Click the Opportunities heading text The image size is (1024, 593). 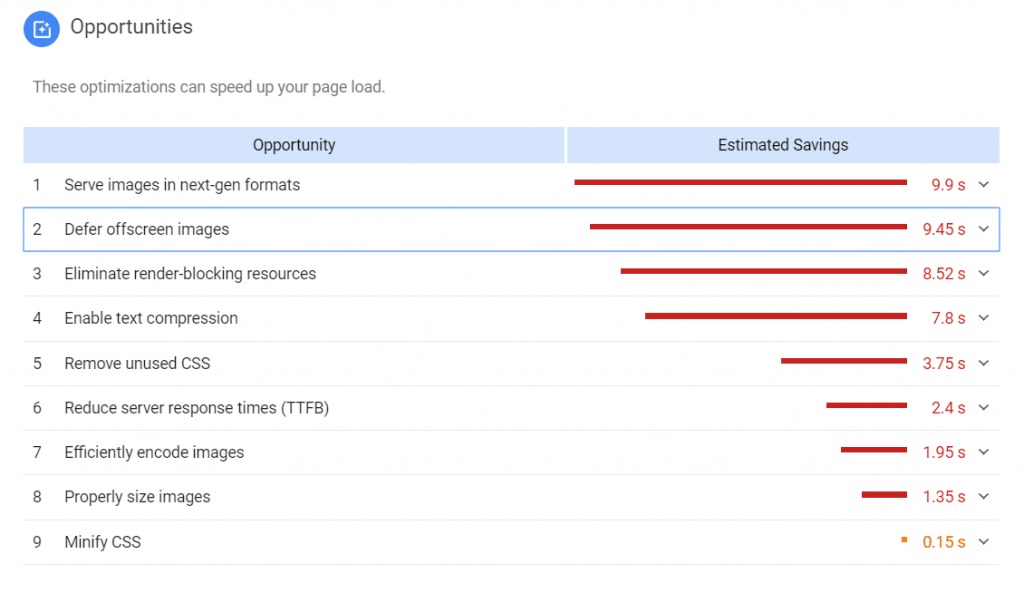pyautogui.click(x=131, y=27)
